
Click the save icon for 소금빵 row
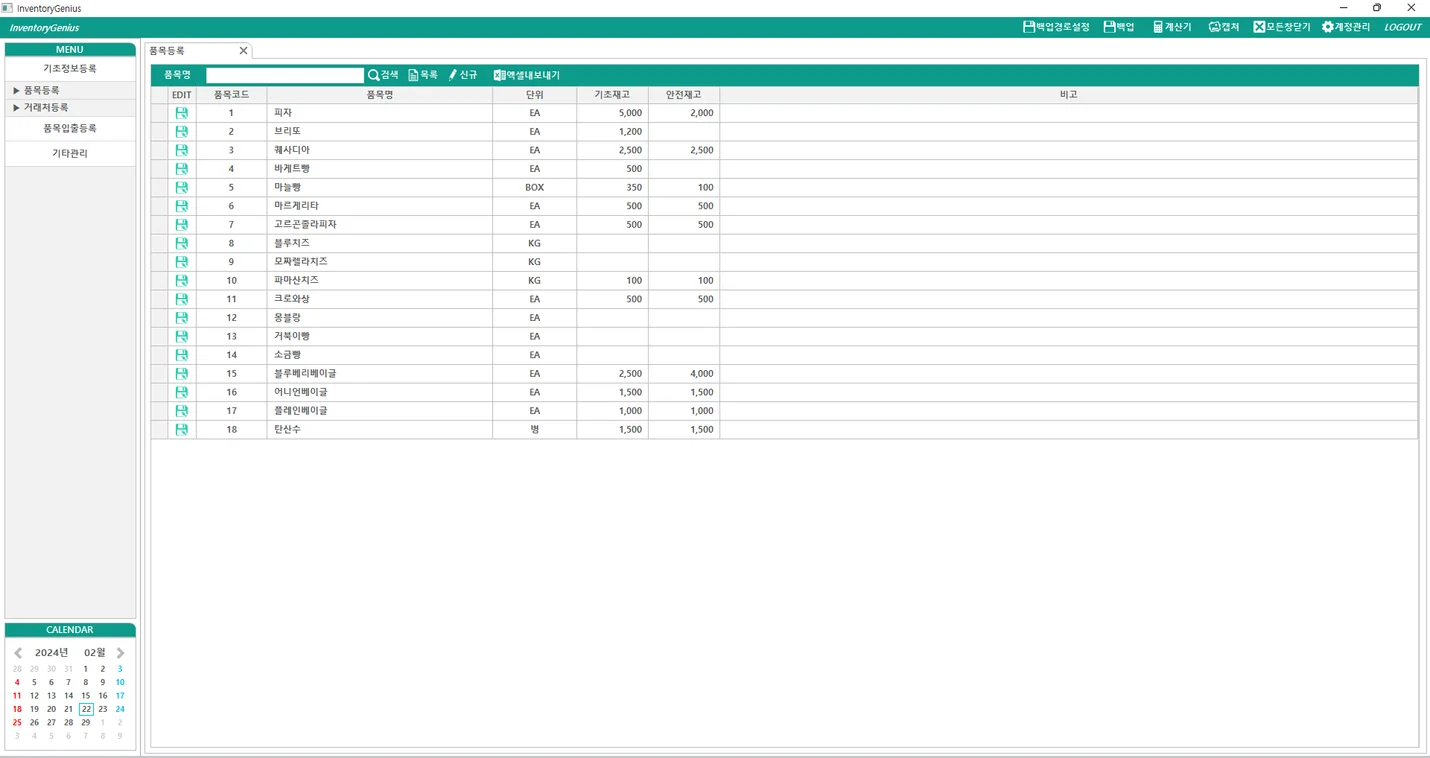point(182,355)
